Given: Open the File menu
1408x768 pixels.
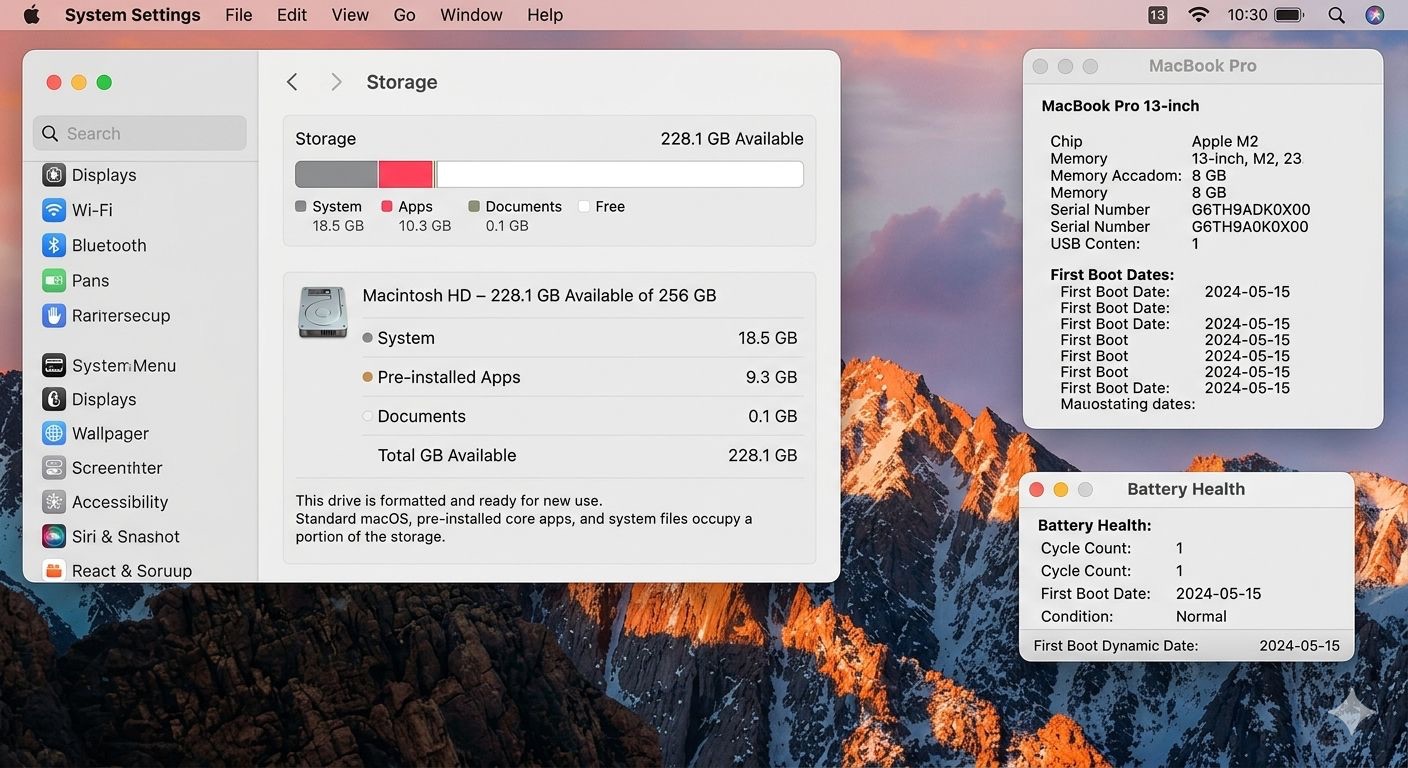Looking at the screenshot, I should [x=239, y=15].
